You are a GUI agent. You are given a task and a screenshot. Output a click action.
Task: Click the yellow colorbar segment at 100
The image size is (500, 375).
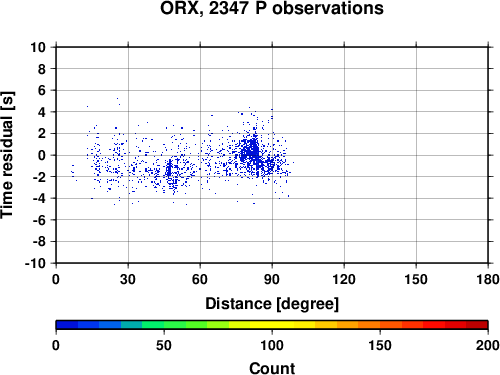pyautogui.click(x=272, y=325)
